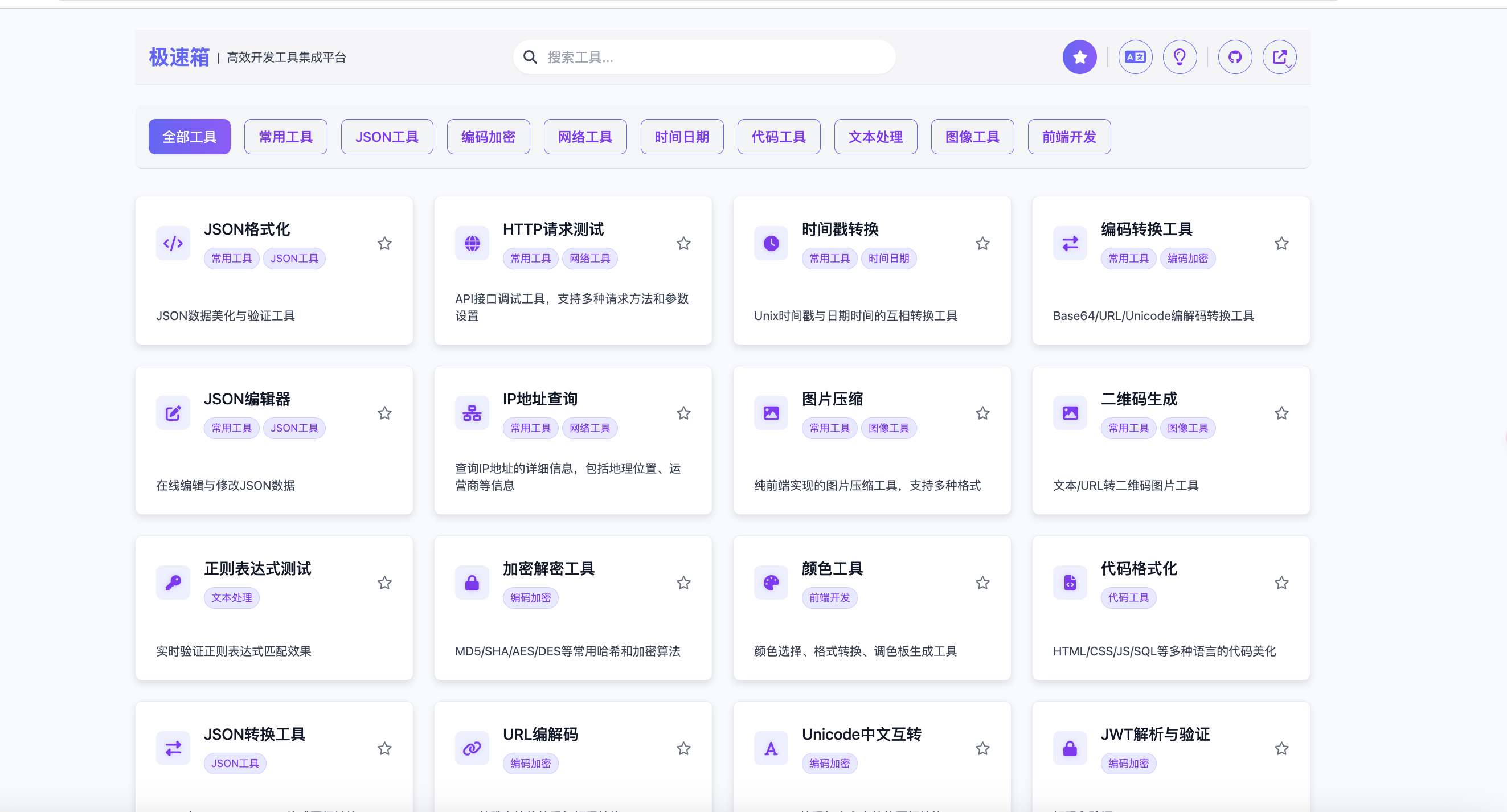This screenshot has width=1507, height=812.
Task: Click the 极速箱 logo link
Action: point(179,57)
